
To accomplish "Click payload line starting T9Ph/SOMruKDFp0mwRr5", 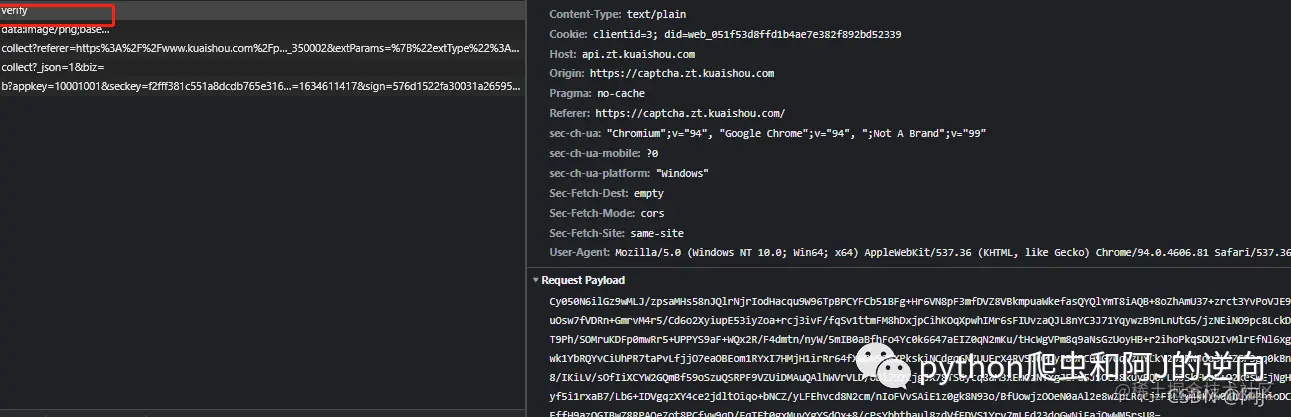I will pyautogui.click(x=920, y=339).
